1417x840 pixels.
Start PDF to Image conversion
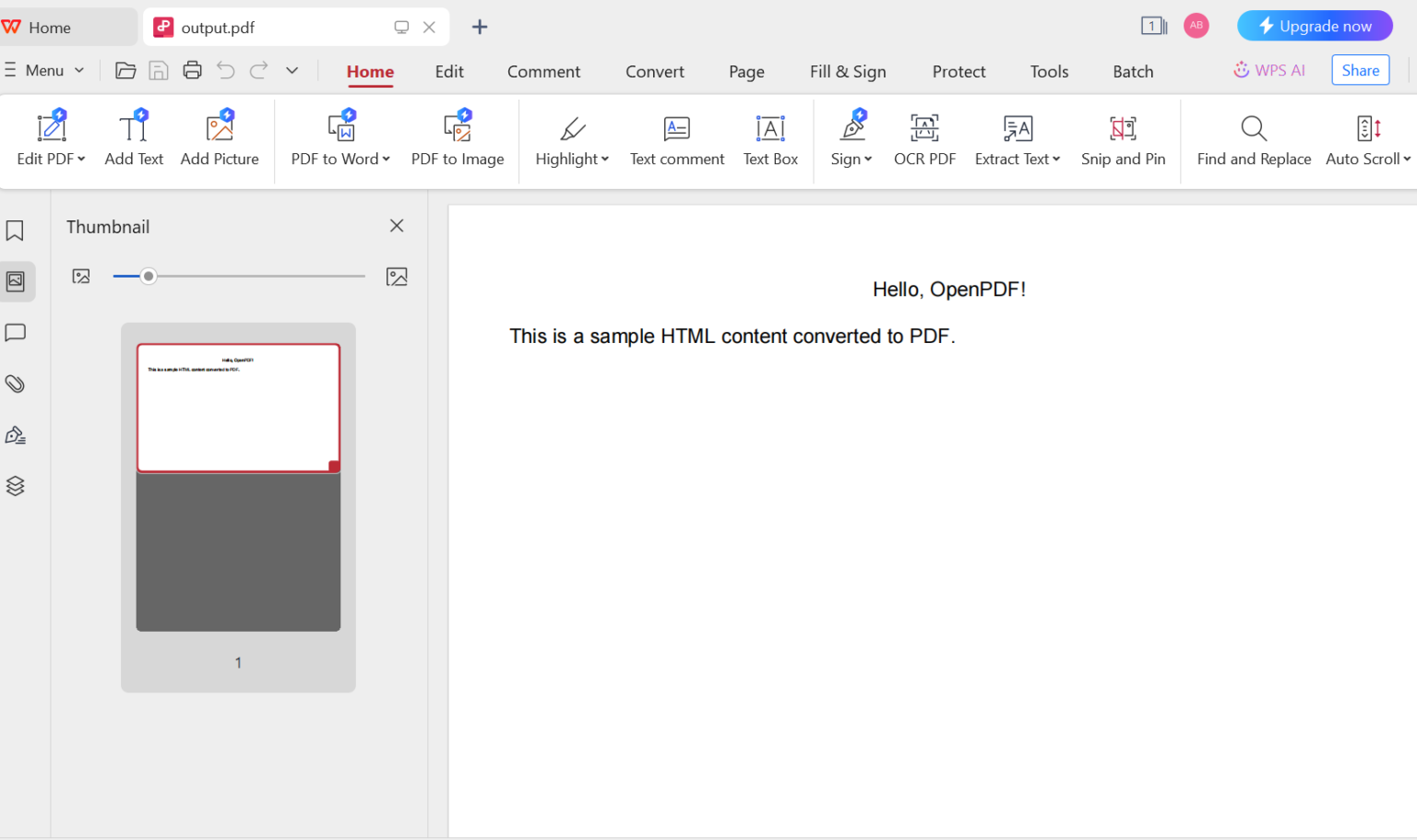pos(458,138)
